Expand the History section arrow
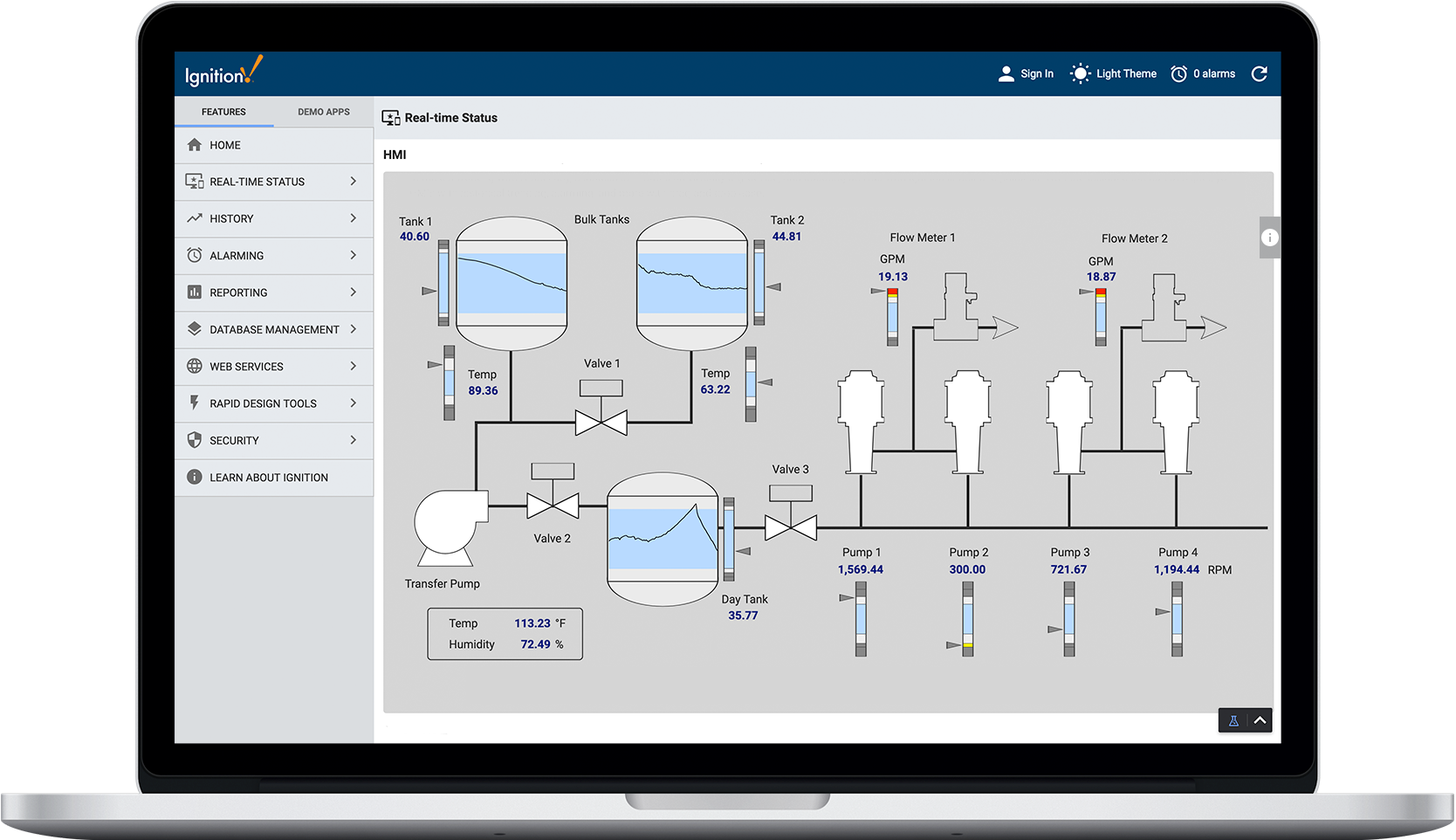This screenshot has height=840, width=1456. pos(354,218)
